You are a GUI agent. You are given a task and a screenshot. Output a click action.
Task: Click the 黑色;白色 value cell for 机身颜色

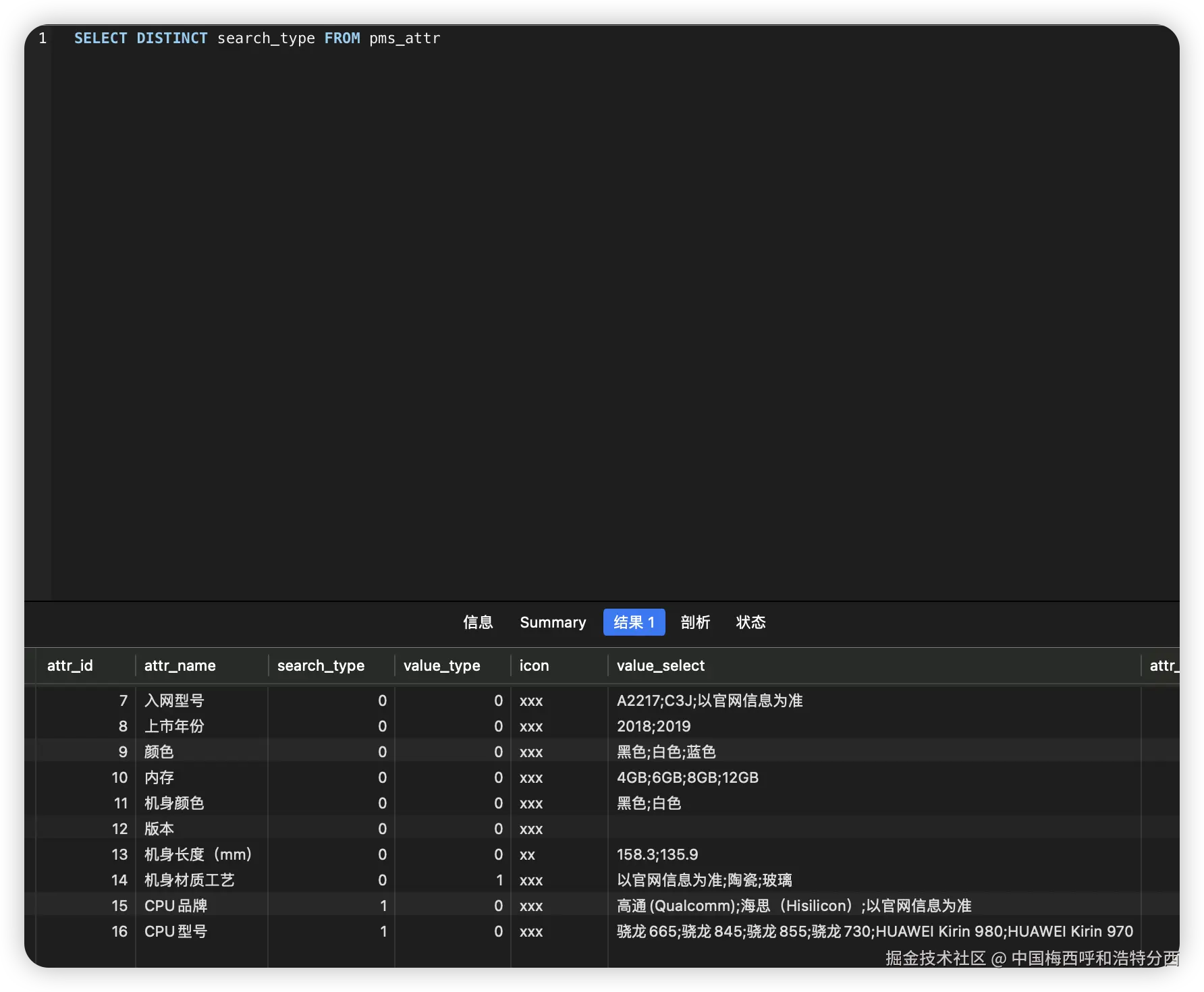pyautogui.click(x=874, y=803)
